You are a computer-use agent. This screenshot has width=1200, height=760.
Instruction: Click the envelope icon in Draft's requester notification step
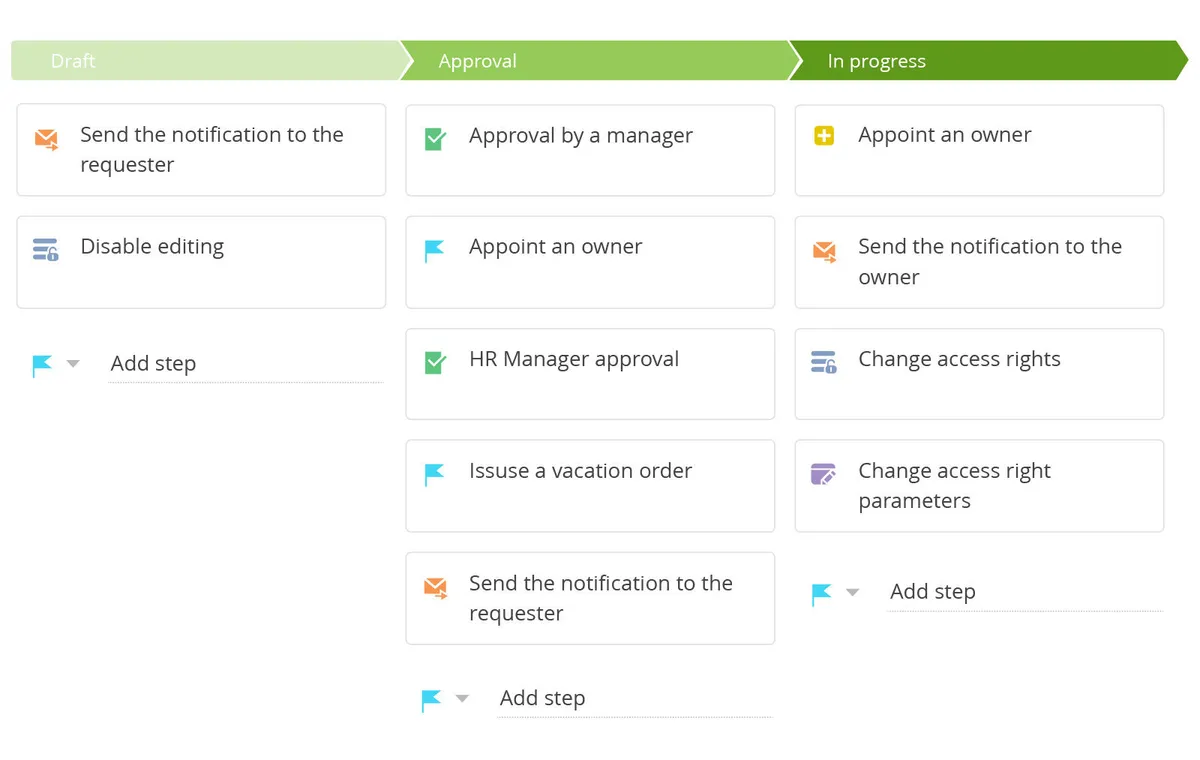[x=46, y=139]
